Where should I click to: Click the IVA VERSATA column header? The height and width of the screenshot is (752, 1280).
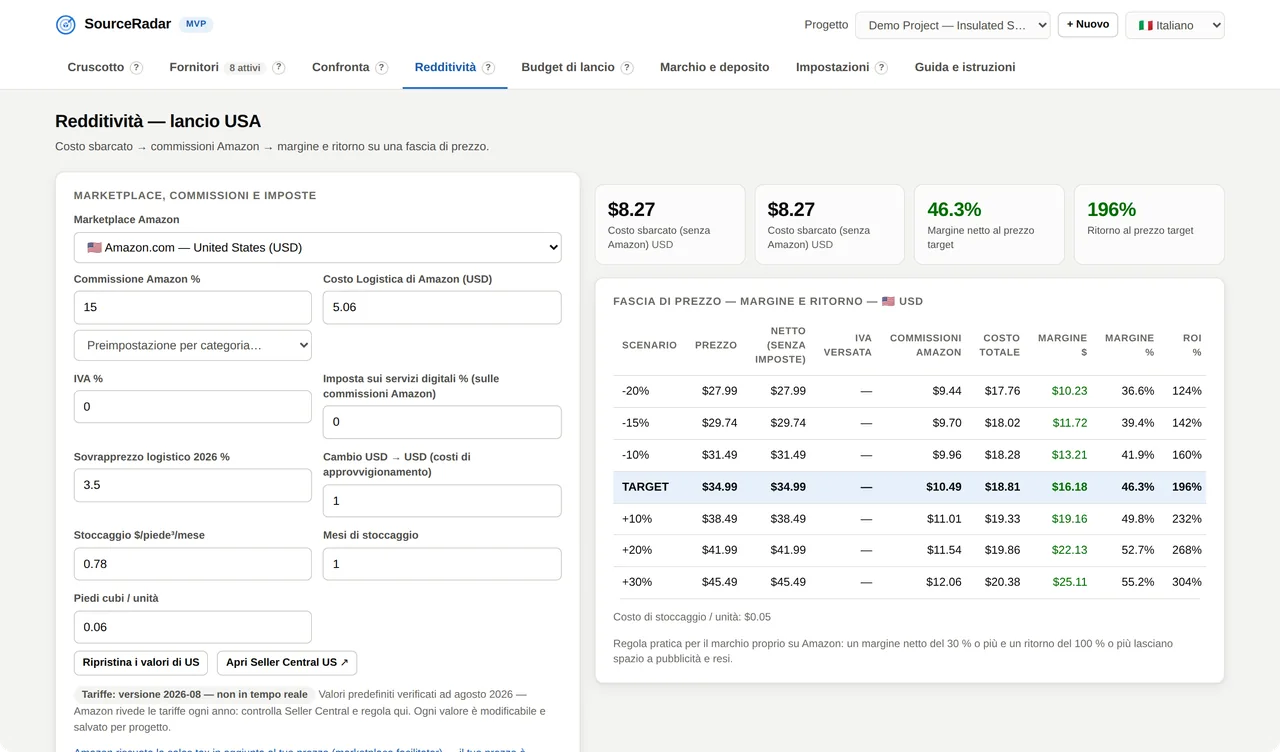coord(848,345)
